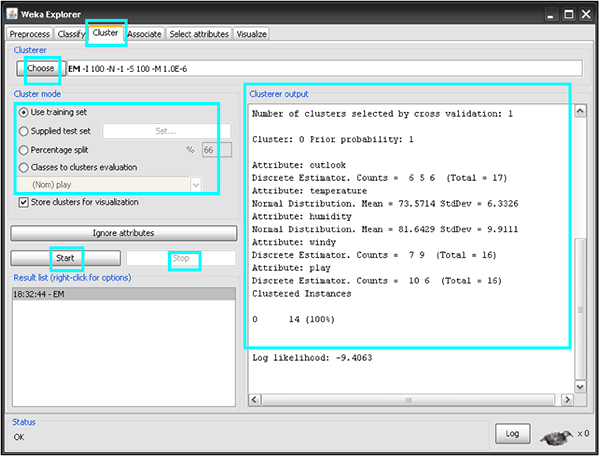
Task: Click the Weka Explorer title bar icon
Action: click(x=12, y=14)
